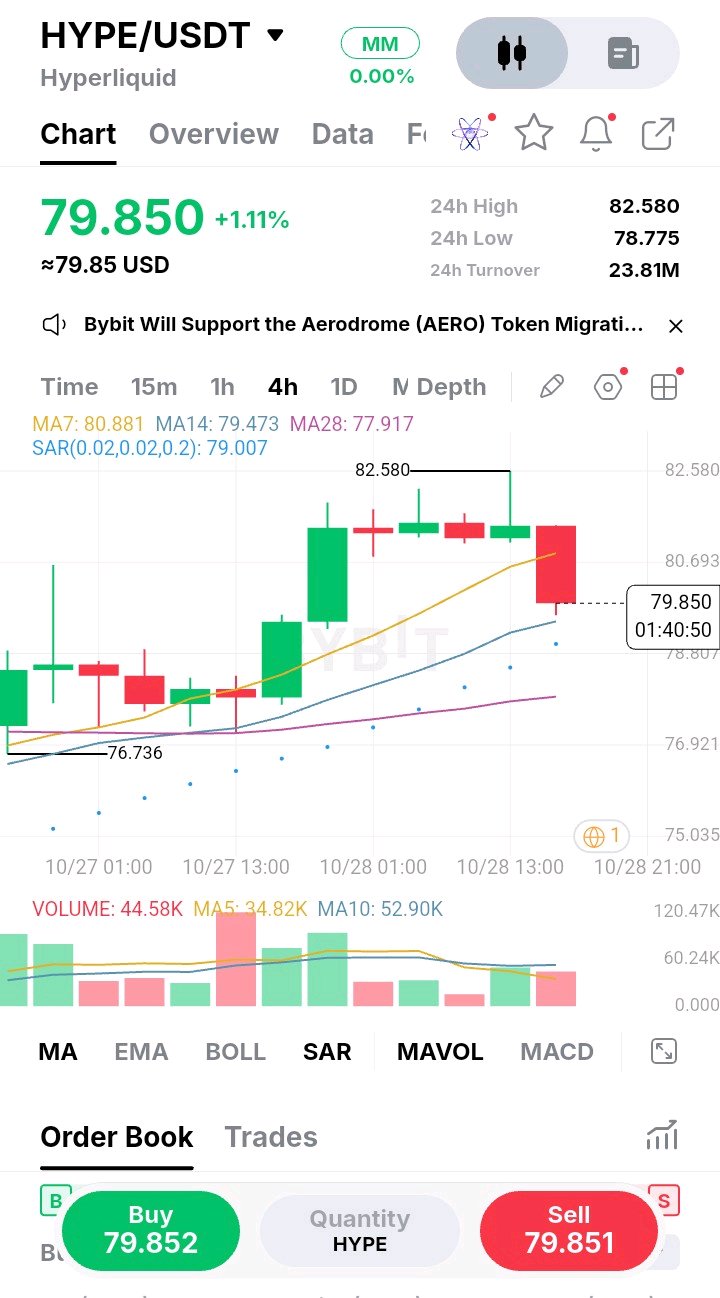720x1298 pixels.
Task: Select the 4h interval
Action: pos(283,387)
